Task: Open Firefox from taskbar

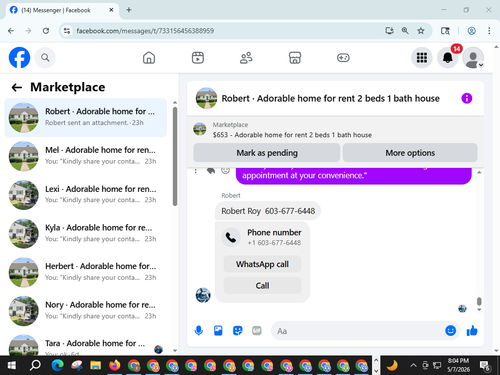Action: pyautogui.click(x=115, y=366)
